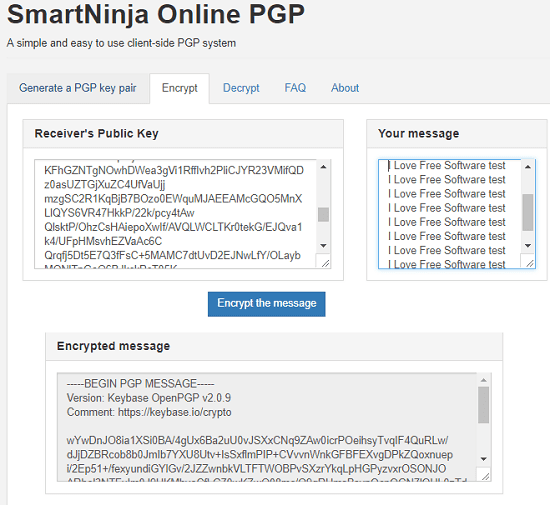This screenshot has width=550, height=505.
Task: Click the ciphertext line starting with i/2Ep51+/fexyundi
Action: (256, 469)
